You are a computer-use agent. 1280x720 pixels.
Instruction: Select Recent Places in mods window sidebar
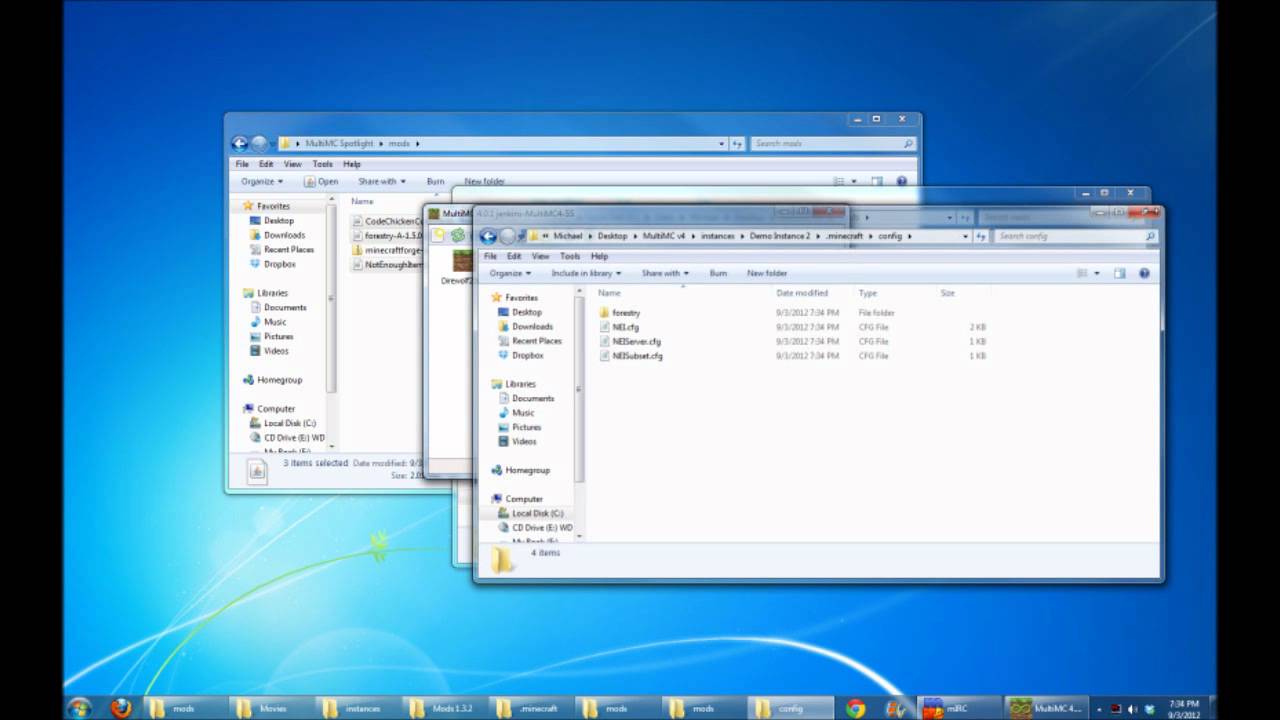pos(281,250)
